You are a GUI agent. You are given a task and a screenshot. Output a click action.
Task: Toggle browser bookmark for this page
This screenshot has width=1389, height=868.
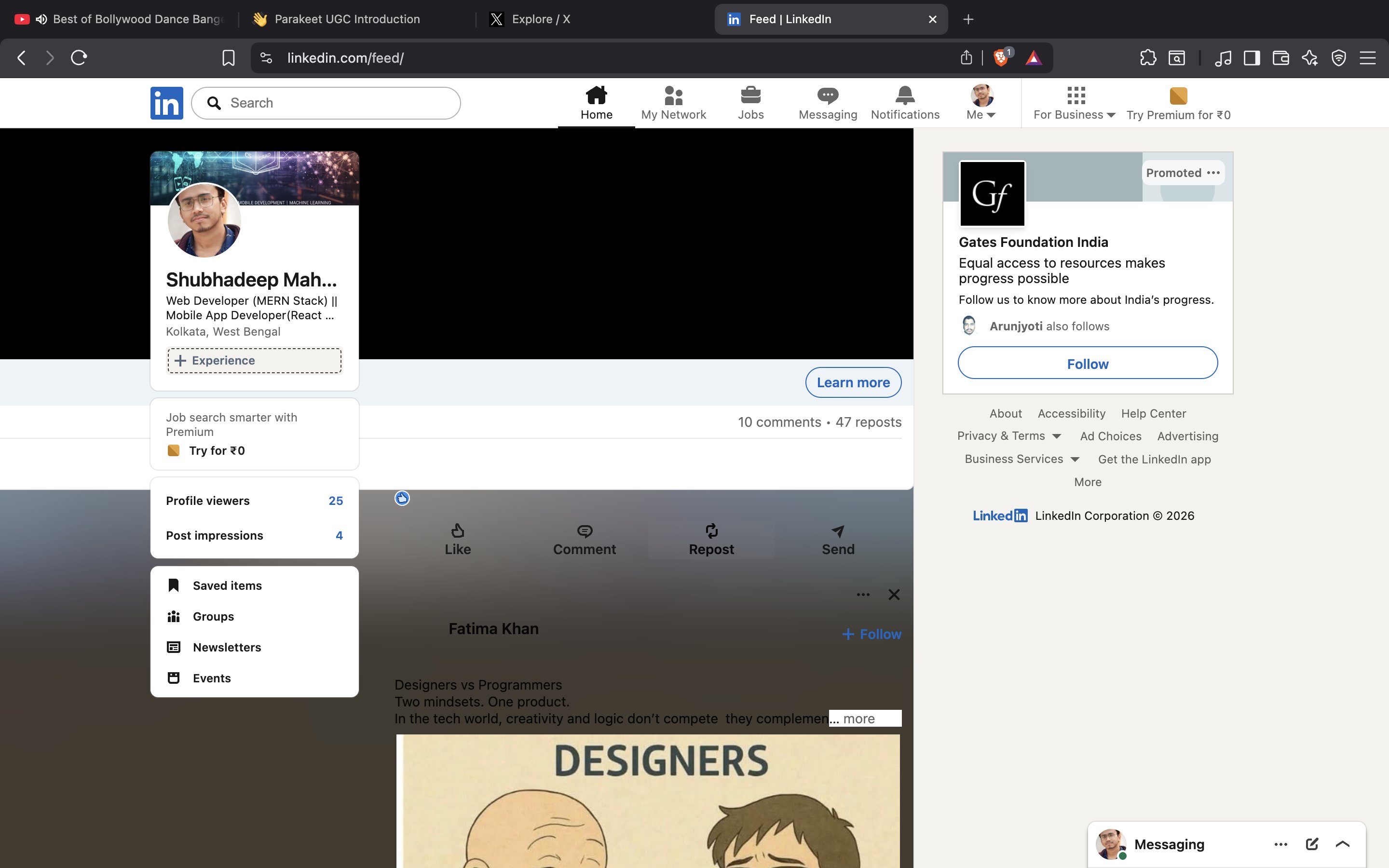[228, 57]
